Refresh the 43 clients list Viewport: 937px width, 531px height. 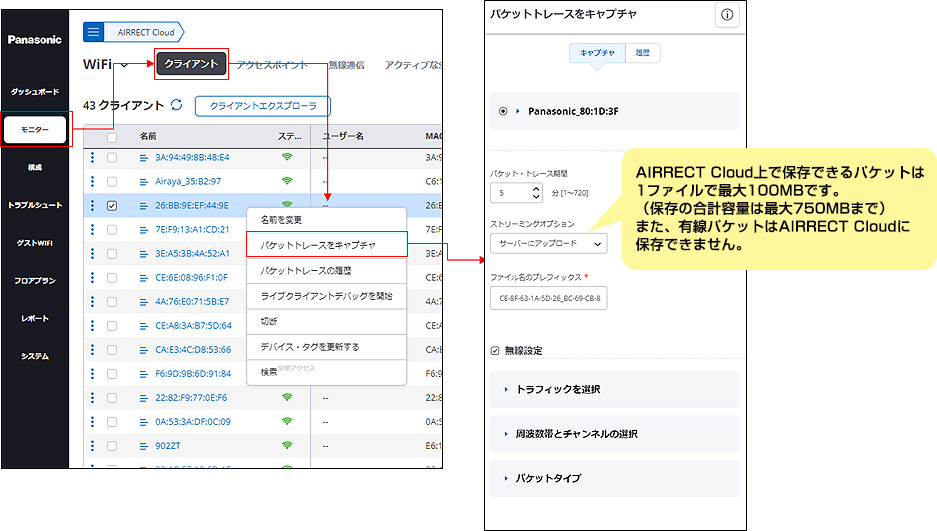pos(176,105)
